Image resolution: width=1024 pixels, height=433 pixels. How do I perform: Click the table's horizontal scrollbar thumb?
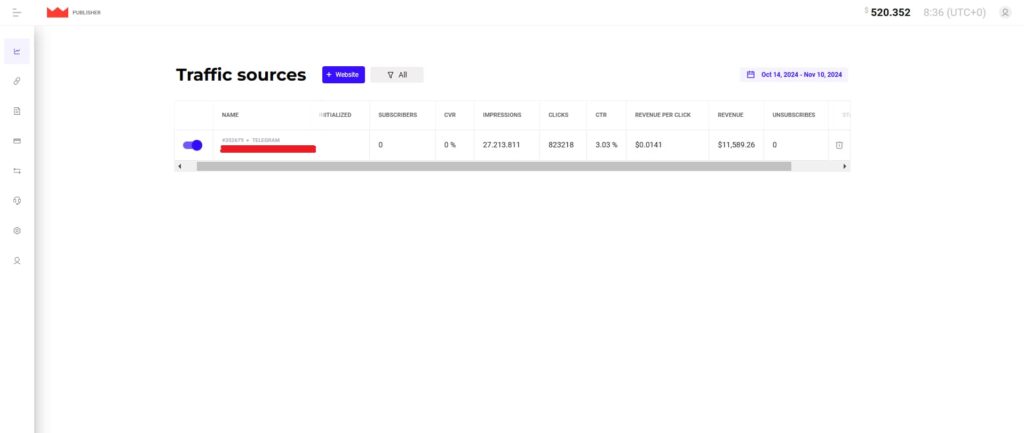pyautogui.click(x=493, y=166)
